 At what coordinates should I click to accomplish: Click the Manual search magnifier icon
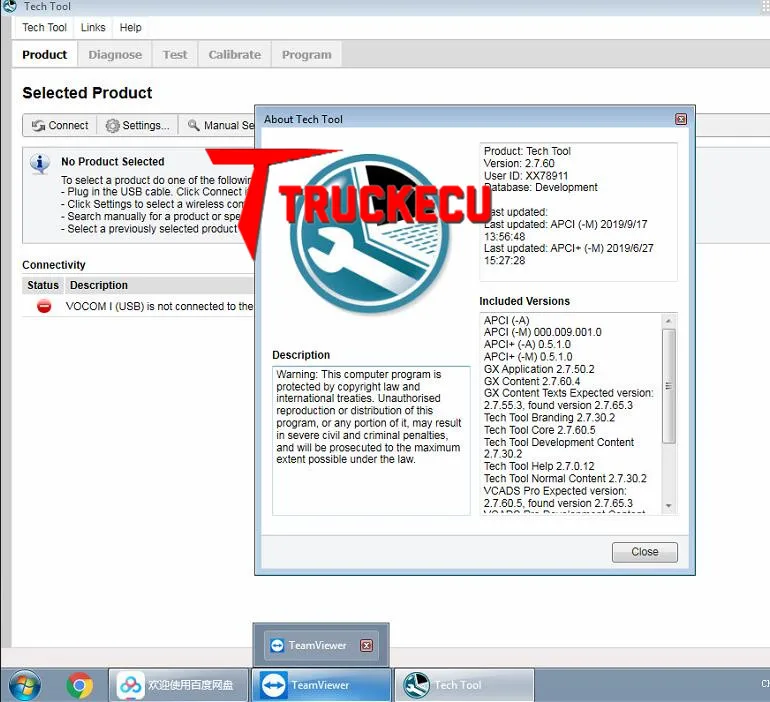[x=194, y=125]
